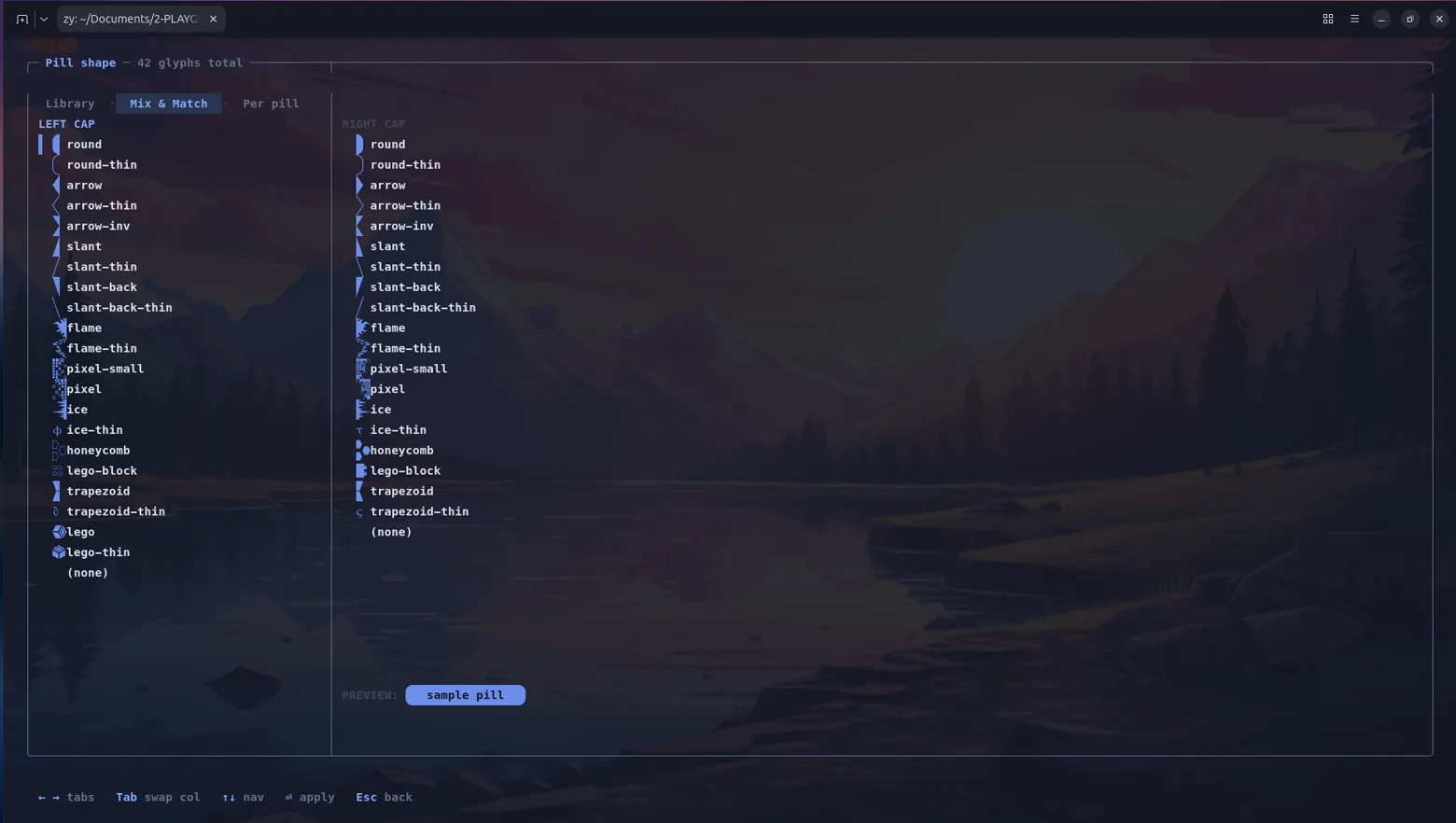This screenshot has width=1456, height=823.
Task: Choose the left cap lego cube icon
Action: (x=59, y=532)
